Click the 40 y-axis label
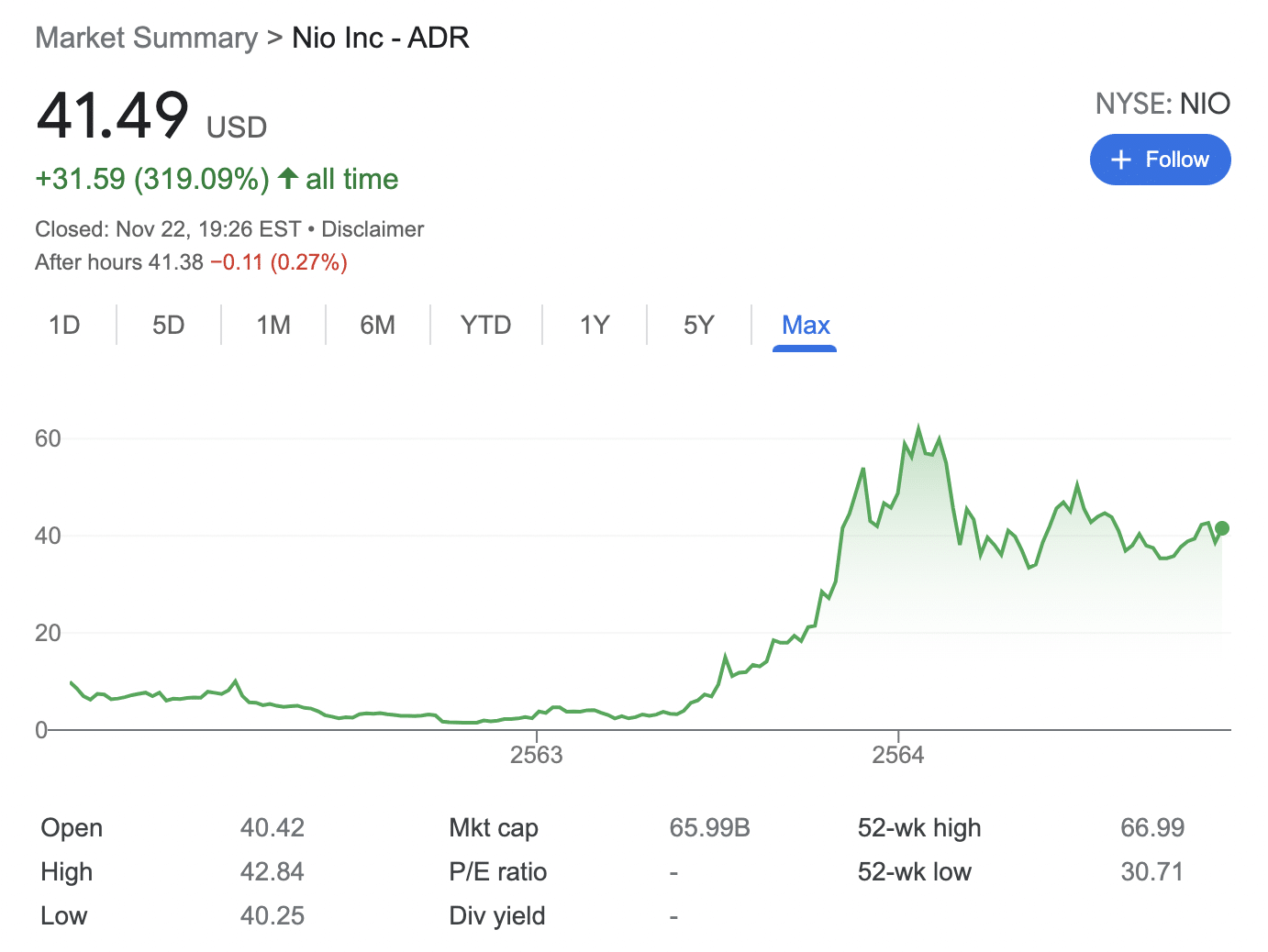Screen dimensions: 1268x952 (x=48, y=536)
